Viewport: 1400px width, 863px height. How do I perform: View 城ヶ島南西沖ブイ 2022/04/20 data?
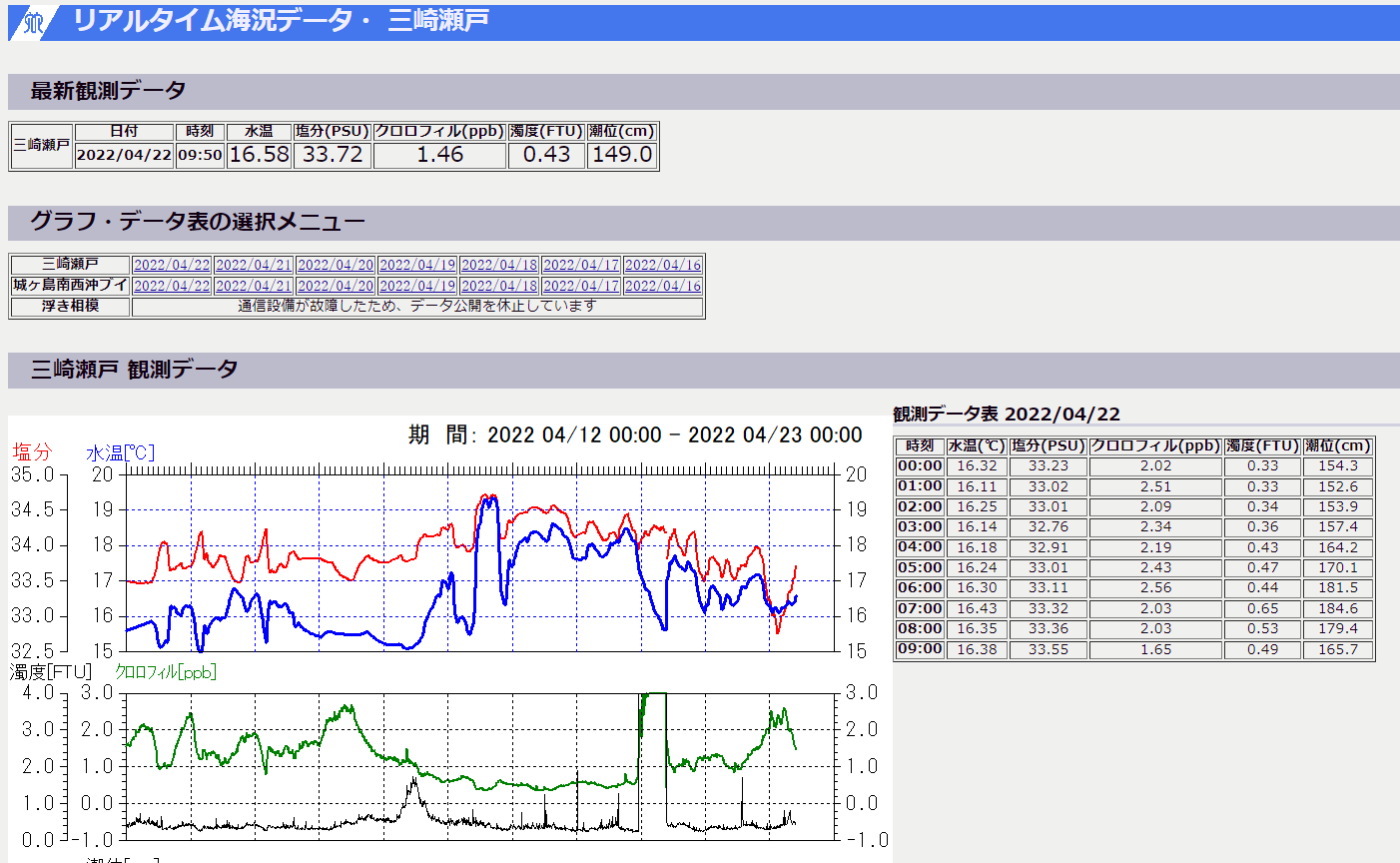336,286
